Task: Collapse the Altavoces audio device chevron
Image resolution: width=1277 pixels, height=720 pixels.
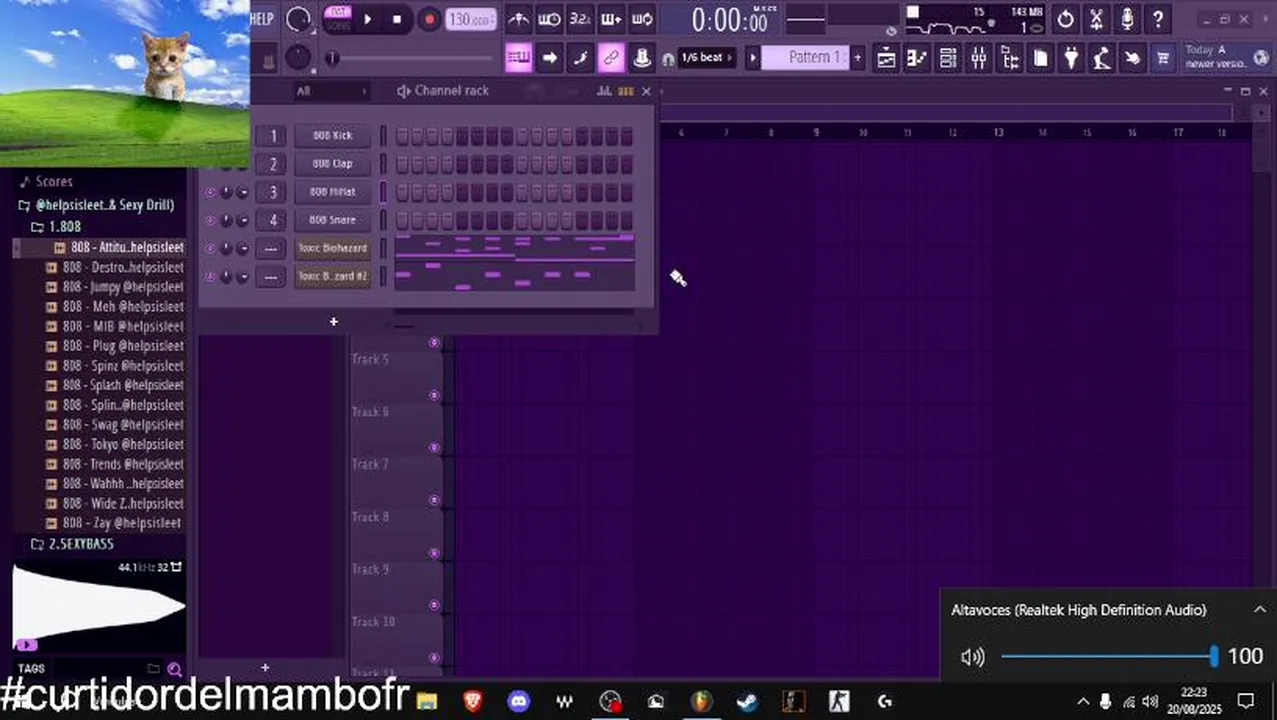Action: pyautogui.click(x=1259, y=609)
